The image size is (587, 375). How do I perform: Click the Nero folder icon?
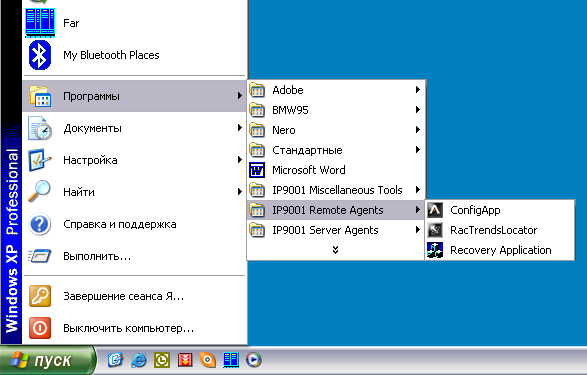click(x=257, y=130)
